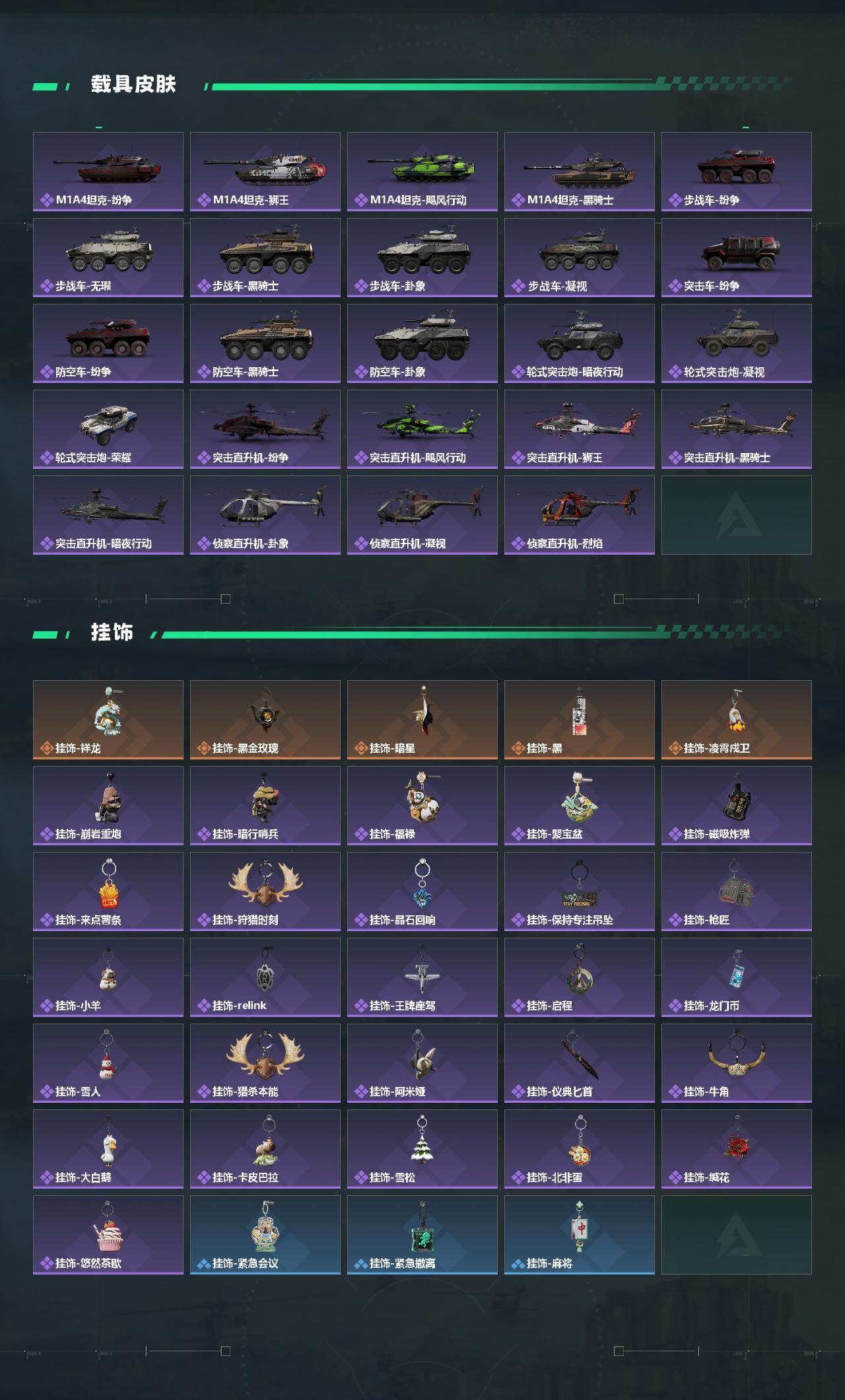Click the 挂饰 section header
This screenshot has height=1400, width=845.
point(112,633)
